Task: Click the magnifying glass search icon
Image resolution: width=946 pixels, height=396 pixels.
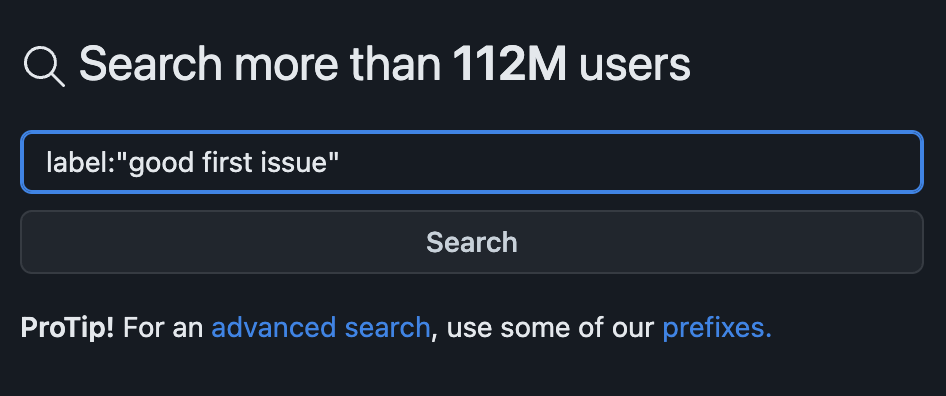Action: point(44,66)
